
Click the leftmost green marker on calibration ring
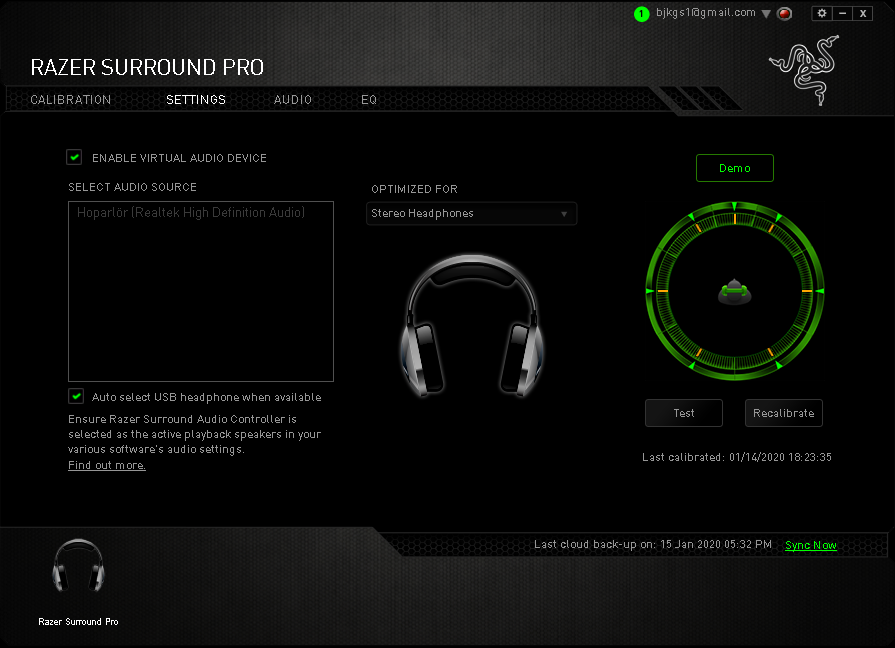point(650,291)
